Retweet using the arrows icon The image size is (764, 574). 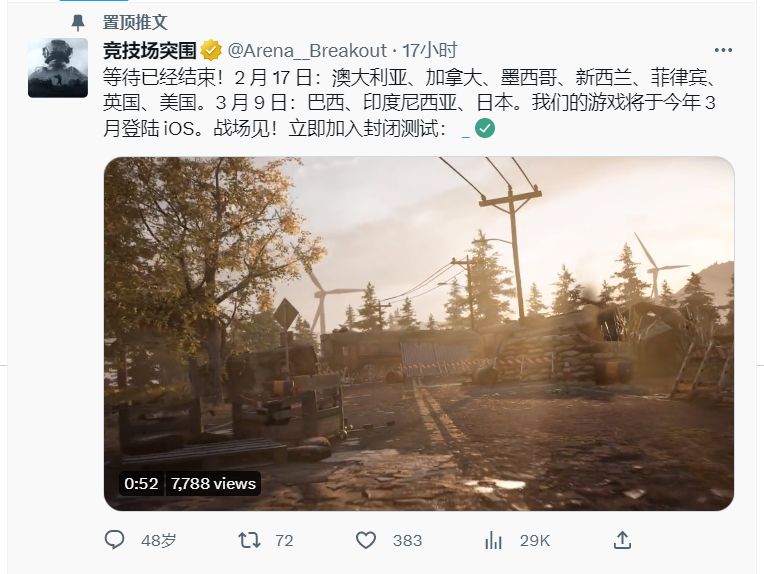click(x=249, y=540)
